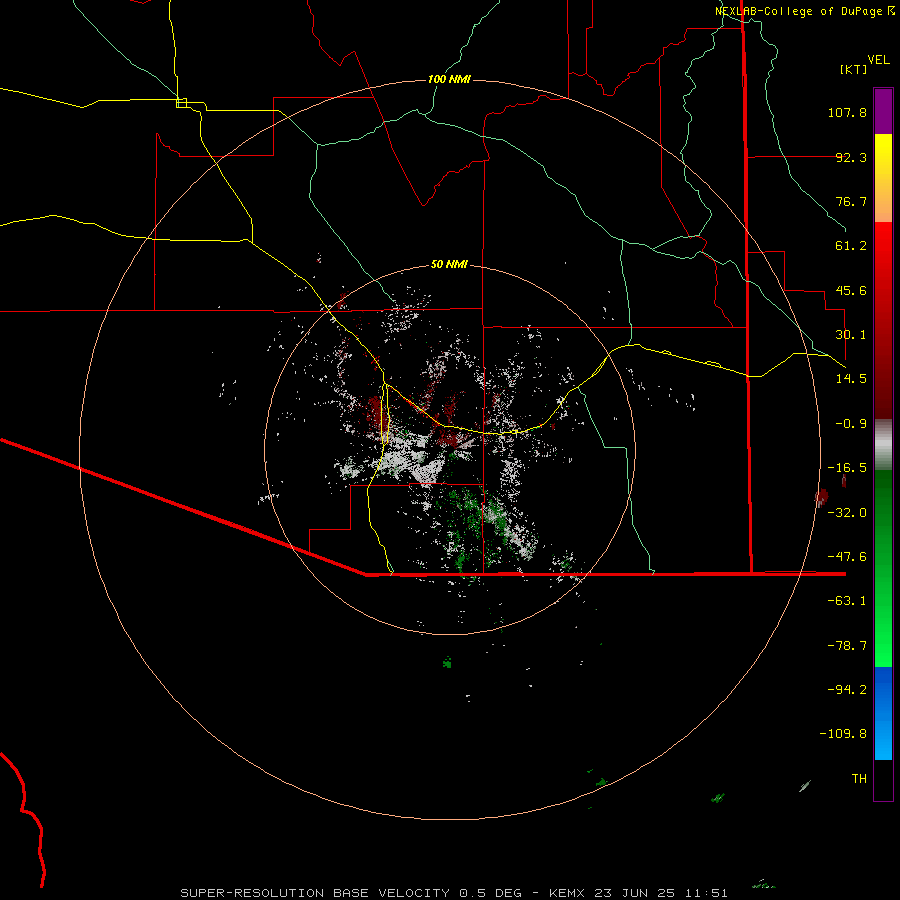Click the VEL scale title
Image resolution: width=900 pixels, height=900 pixels.
click(878, 60)
